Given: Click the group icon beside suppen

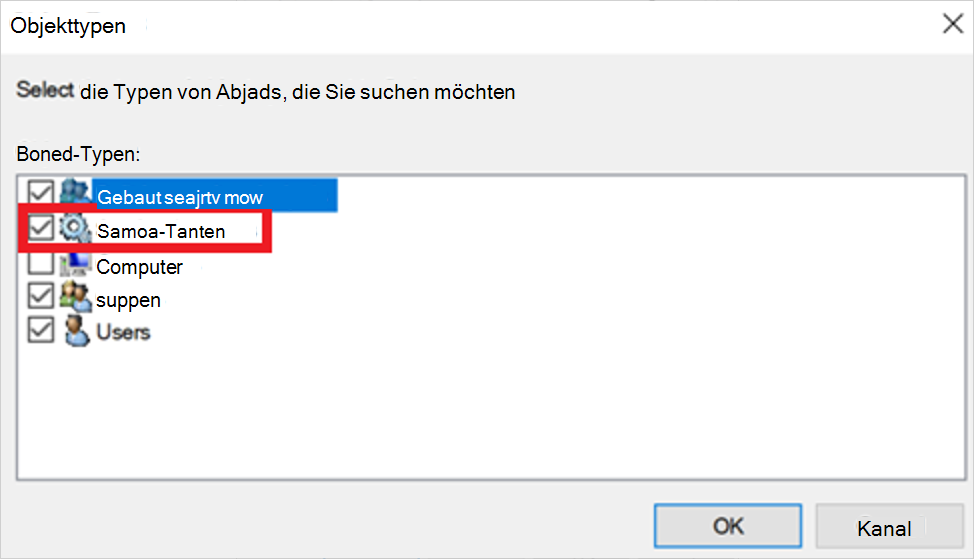Looking at the screenshot, I should point(74,298).
